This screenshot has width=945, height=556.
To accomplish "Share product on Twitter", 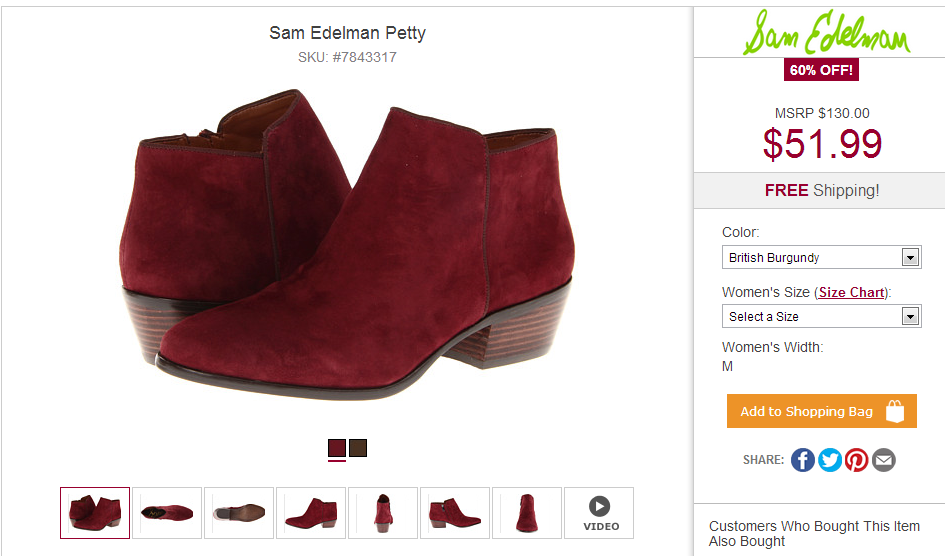I will [x=830, y=460].
